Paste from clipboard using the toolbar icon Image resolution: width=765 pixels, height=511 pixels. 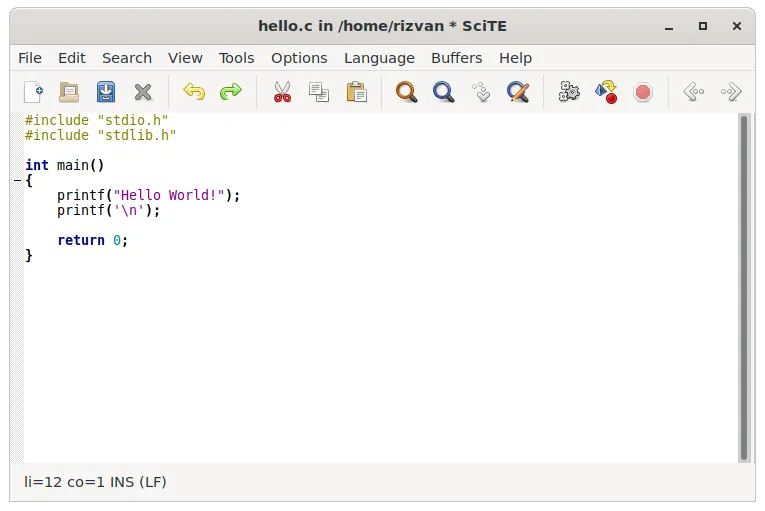click(356, 92)
